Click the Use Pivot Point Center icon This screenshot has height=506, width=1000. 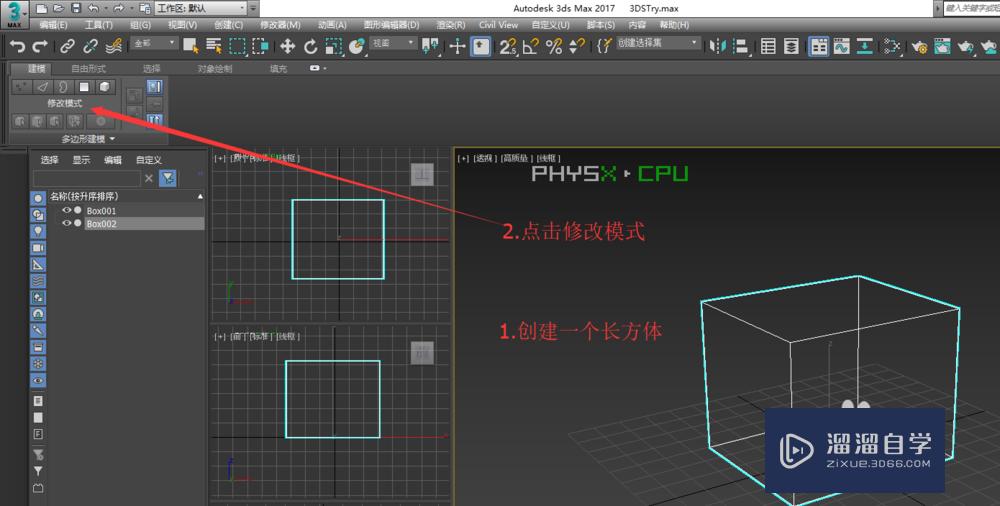click(x=431, y=46)
